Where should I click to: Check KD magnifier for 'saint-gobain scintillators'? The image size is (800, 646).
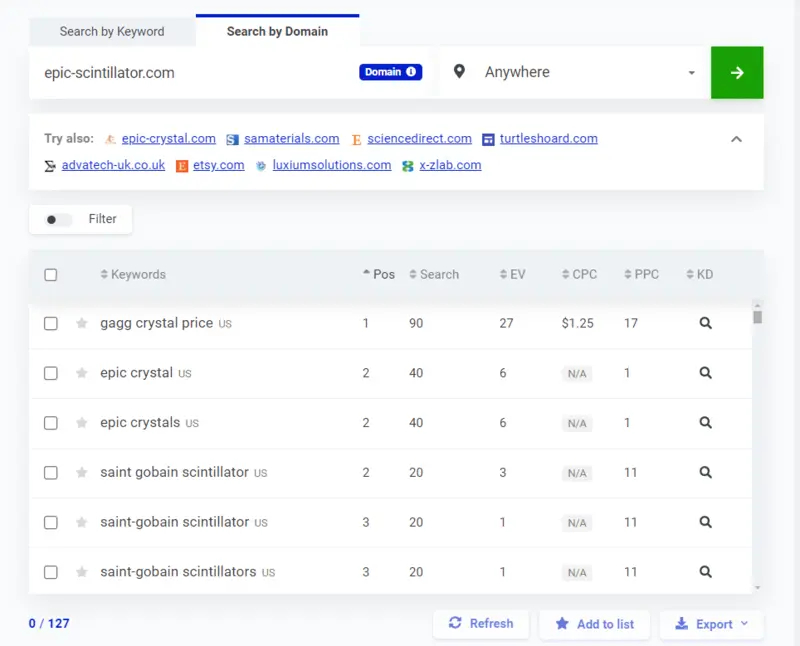pyautogui.click(x=705, y=572)
